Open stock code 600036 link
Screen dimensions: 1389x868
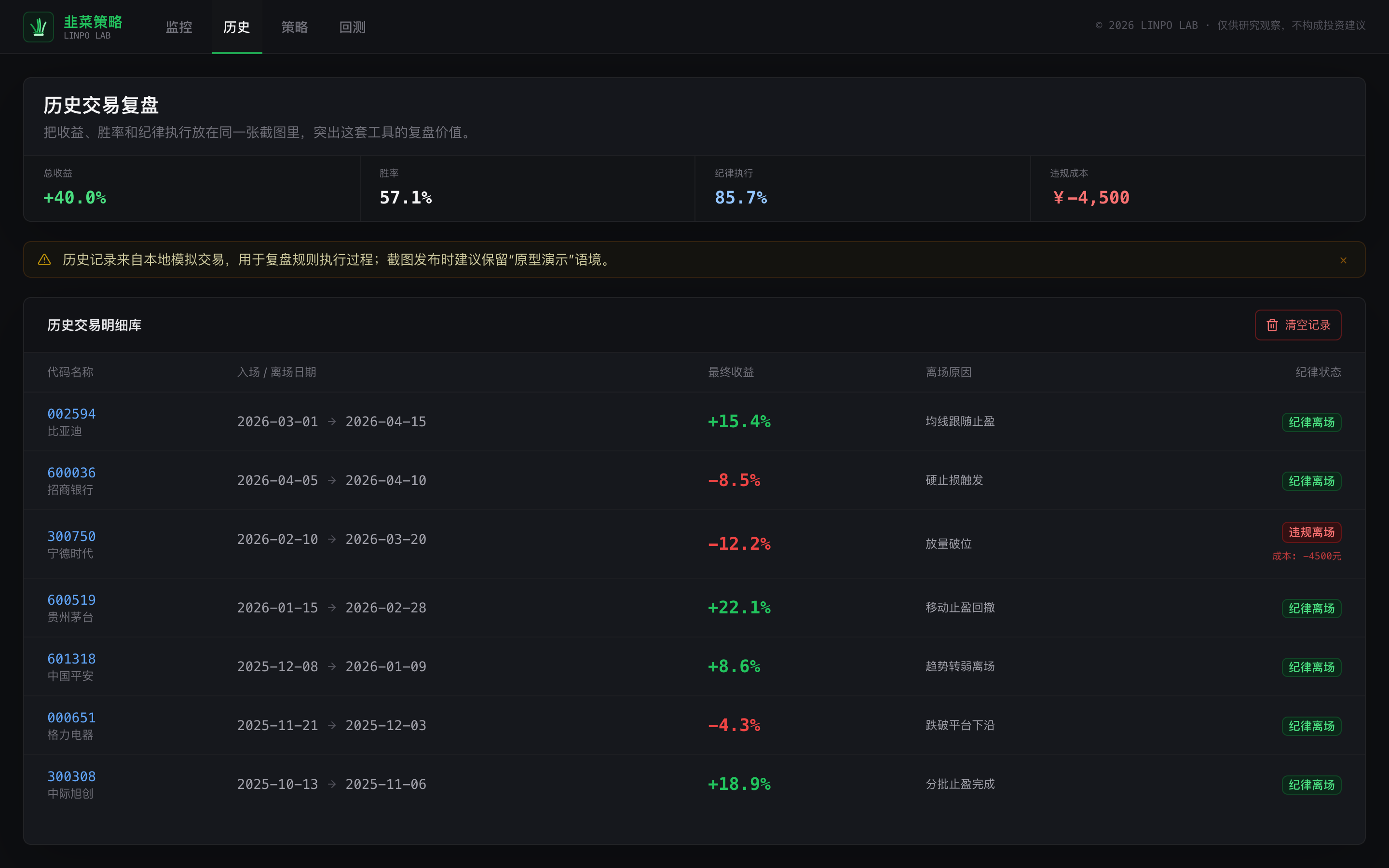[x=71, y=473]
